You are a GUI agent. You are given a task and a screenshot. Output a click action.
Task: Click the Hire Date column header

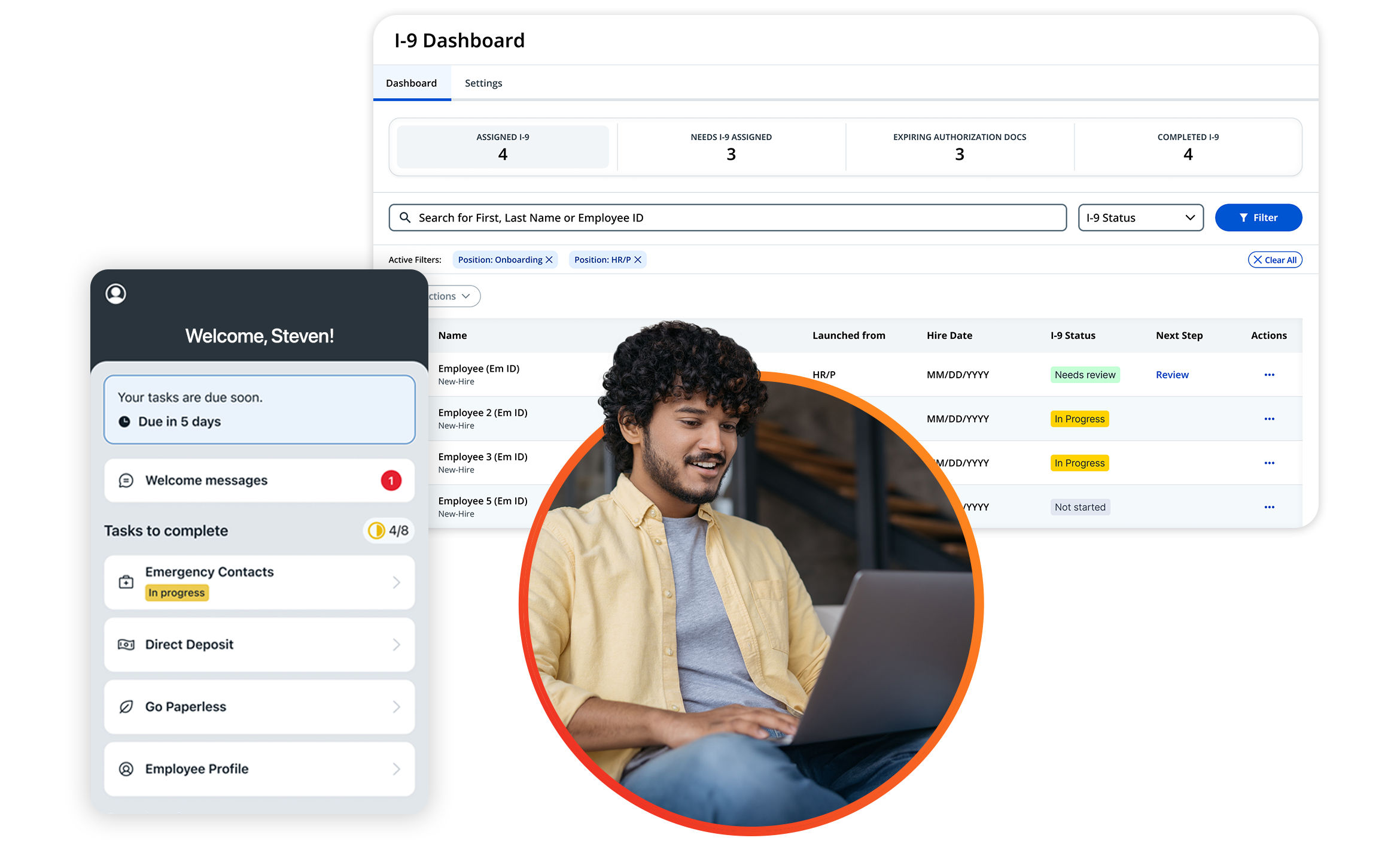point(949,335)
